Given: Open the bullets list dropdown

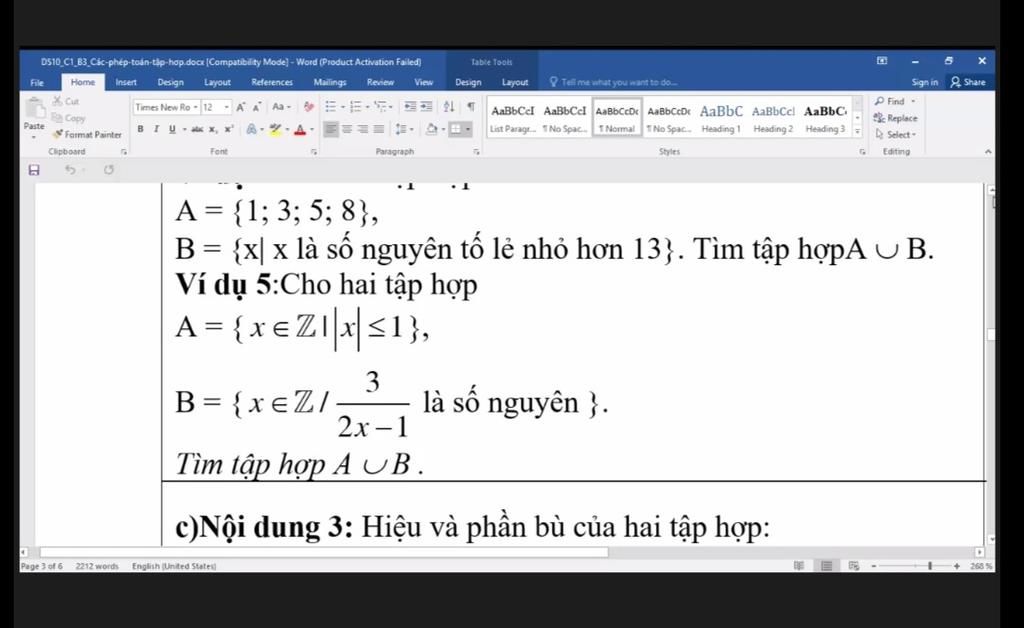Looking at the screenshot, I should (x=343, y=106).
